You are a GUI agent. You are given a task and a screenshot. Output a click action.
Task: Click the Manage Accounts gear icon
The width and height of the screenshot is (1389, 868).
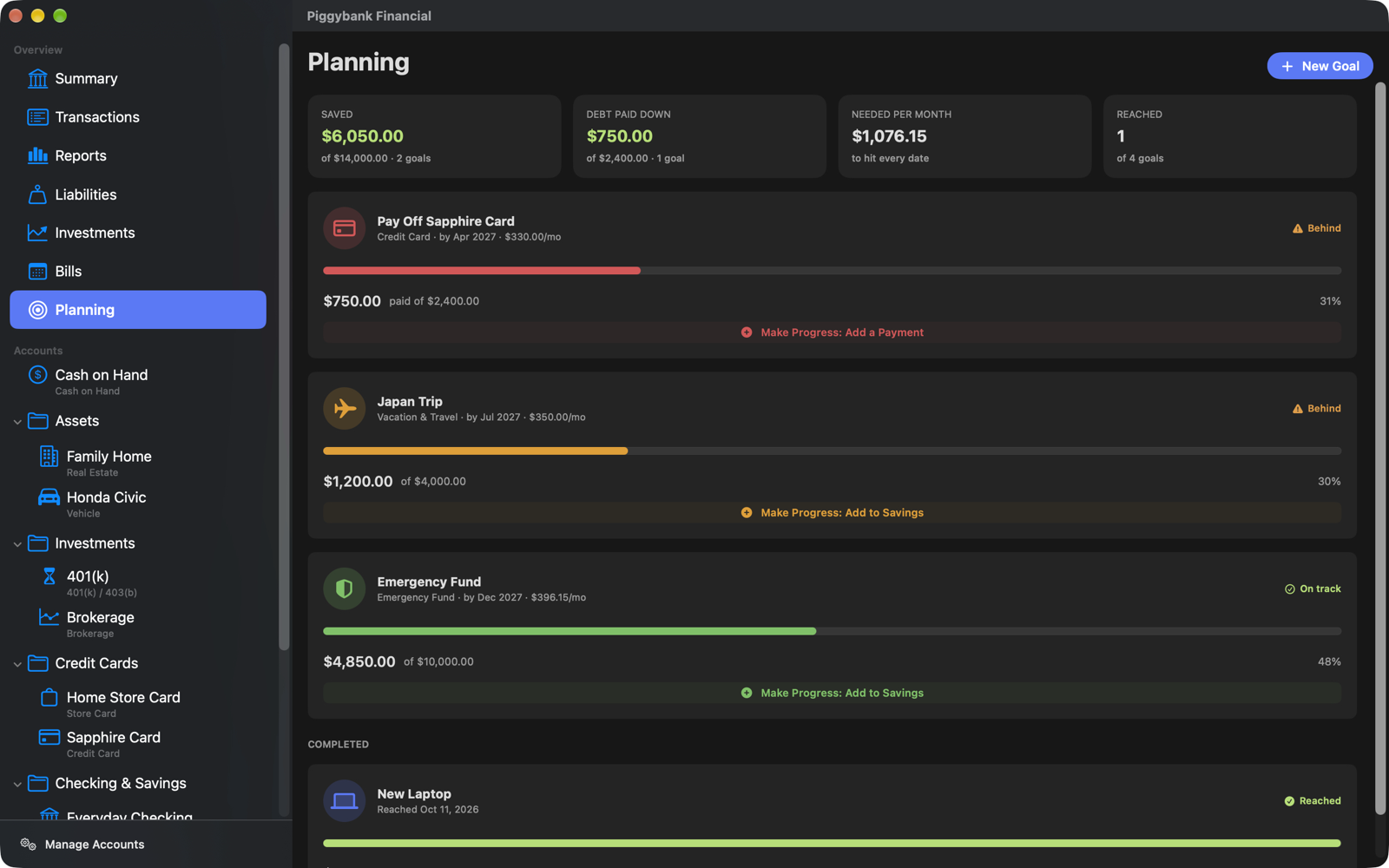29,845
